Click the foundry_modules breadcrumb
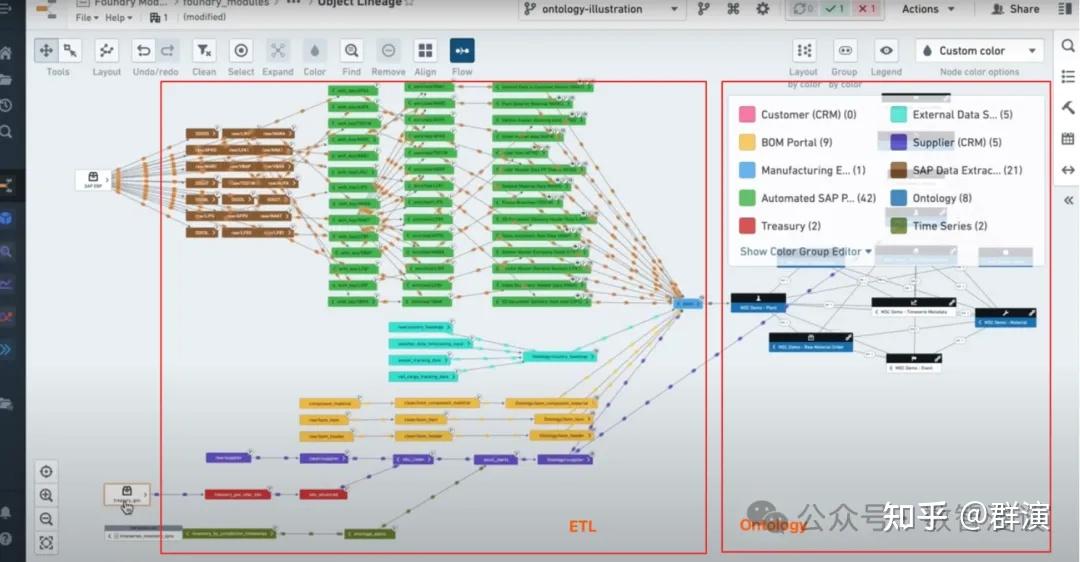This screenshot has height=562, width=1080. (226, 3)
